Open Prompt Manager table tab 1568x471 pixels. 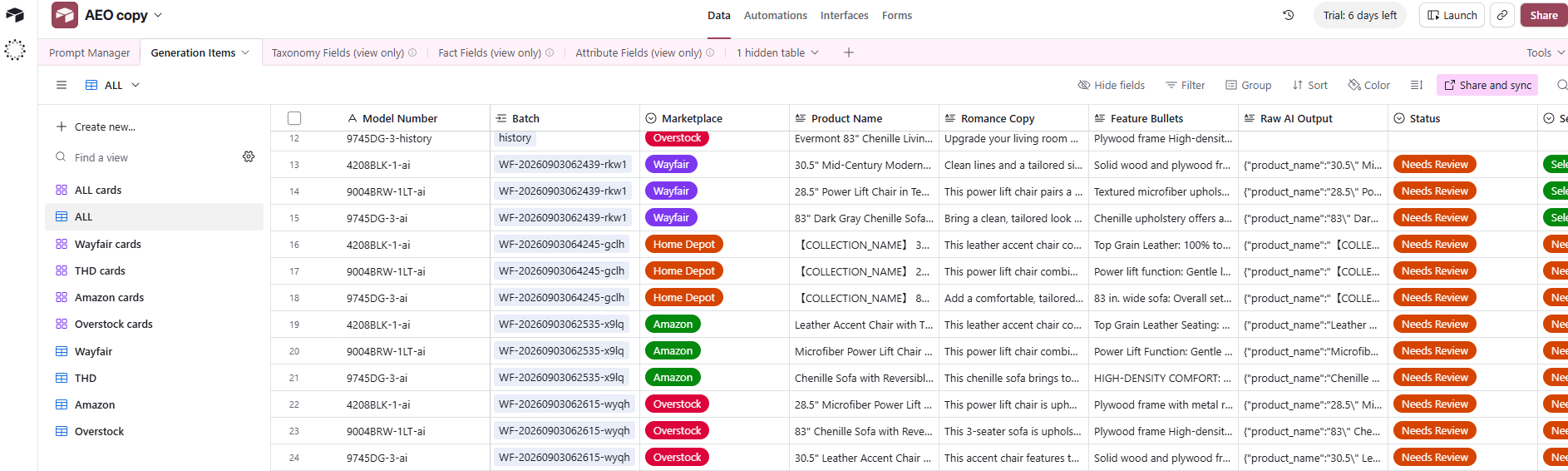(x=89, y=52)
